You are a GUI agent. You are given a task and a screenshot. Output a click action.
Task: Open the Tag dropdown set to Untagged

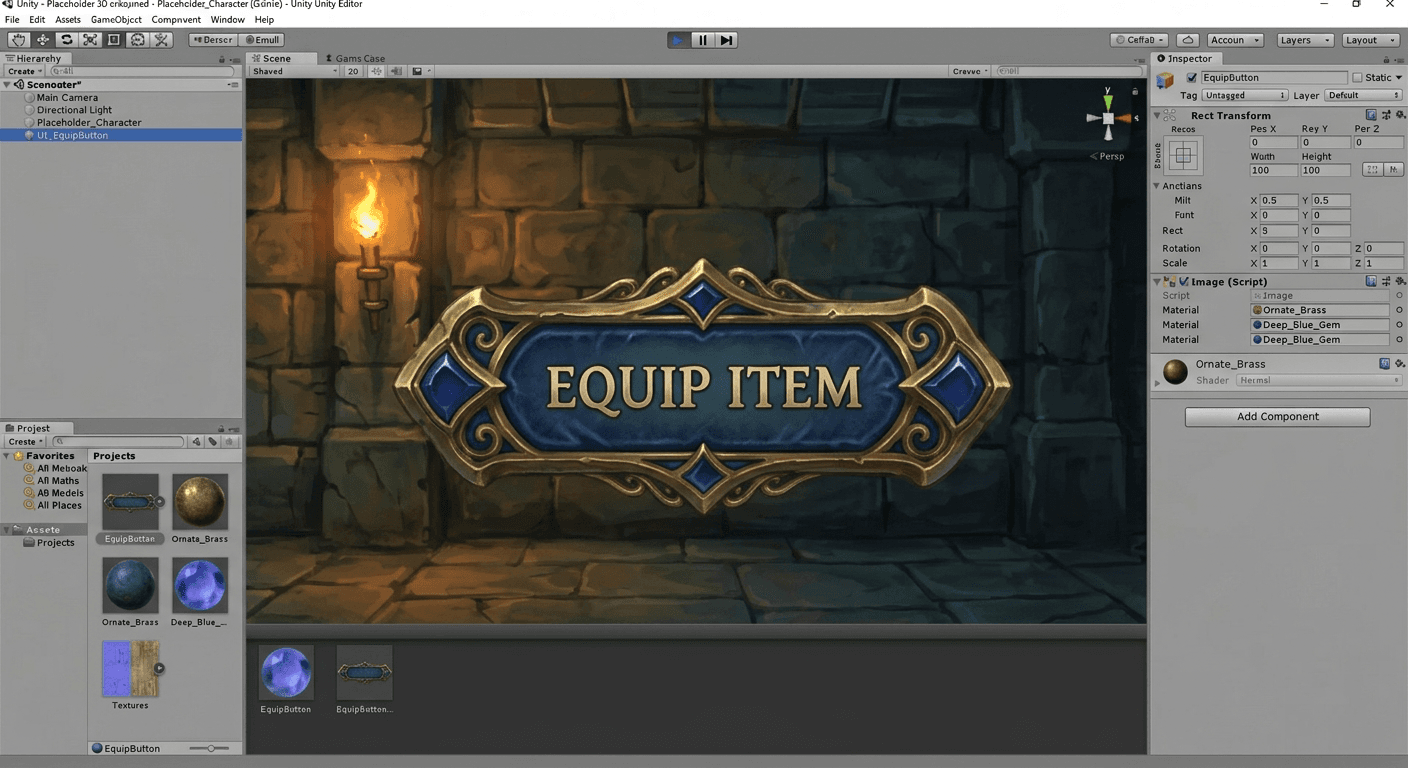point(1244,95)
